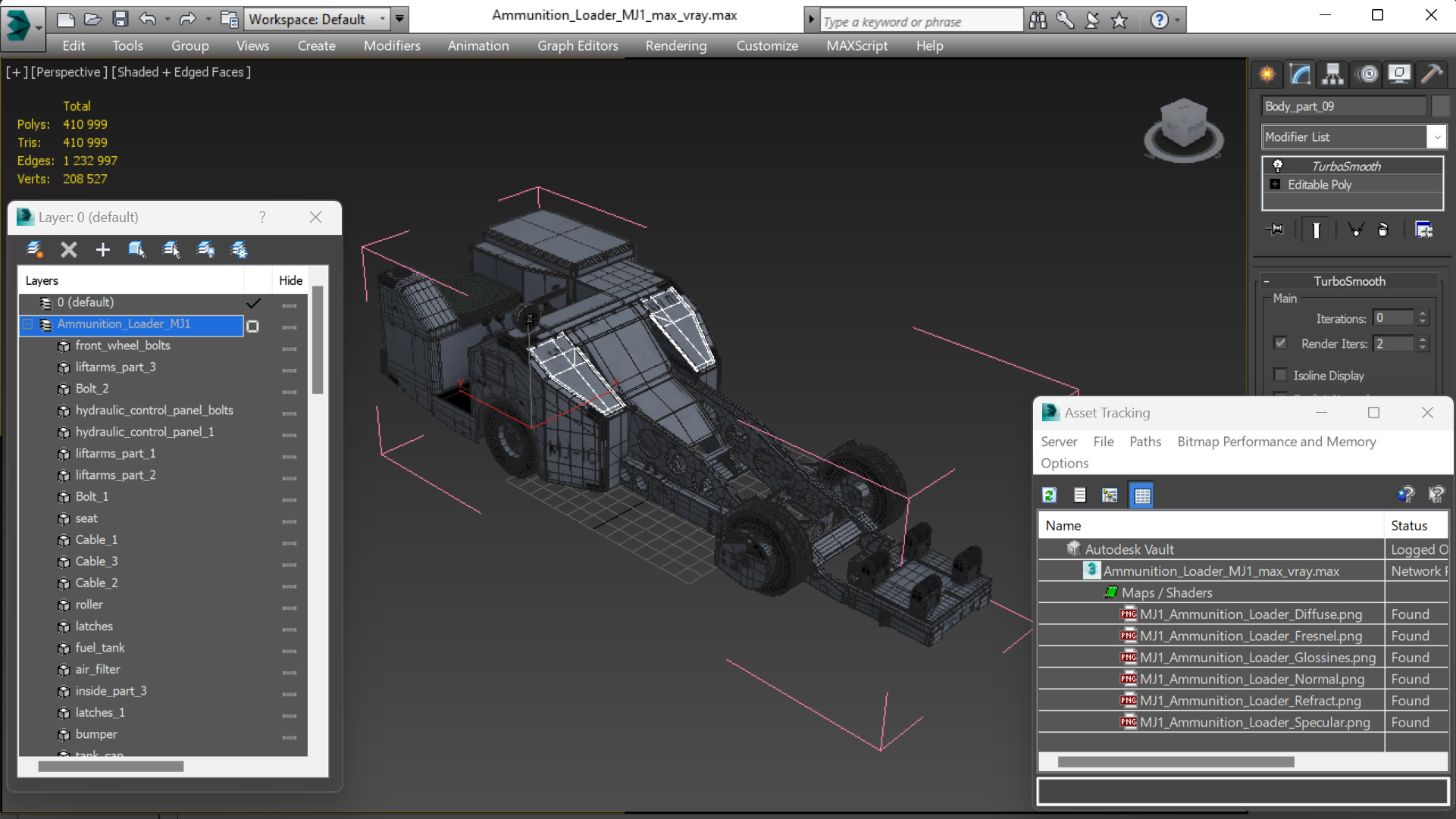Switch Asset Tracking to table view
This screenshot has height=819, width=1456.
point(1141,495)
